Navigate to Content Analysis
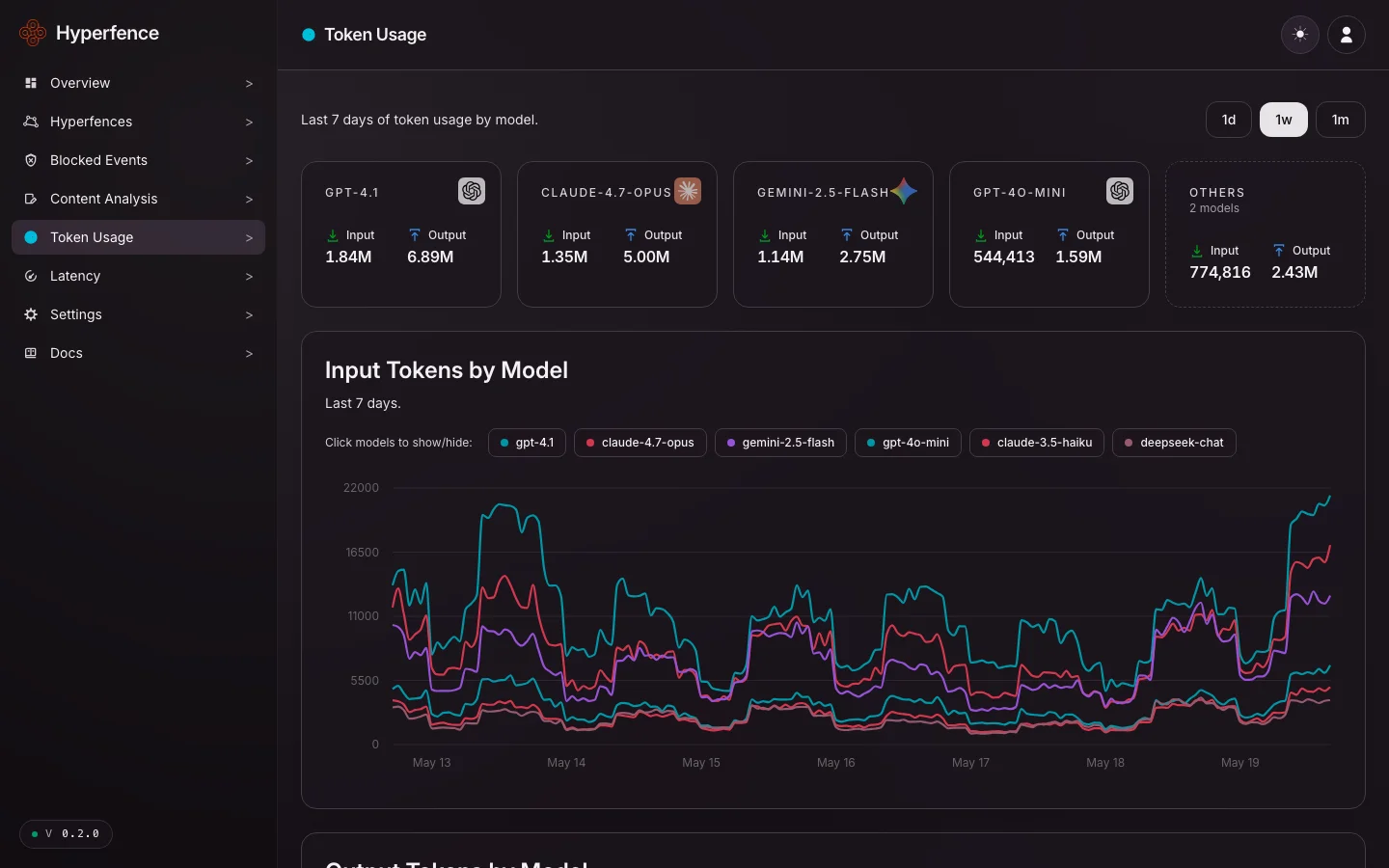This screenshot has width=1389, height=868. 138,199
